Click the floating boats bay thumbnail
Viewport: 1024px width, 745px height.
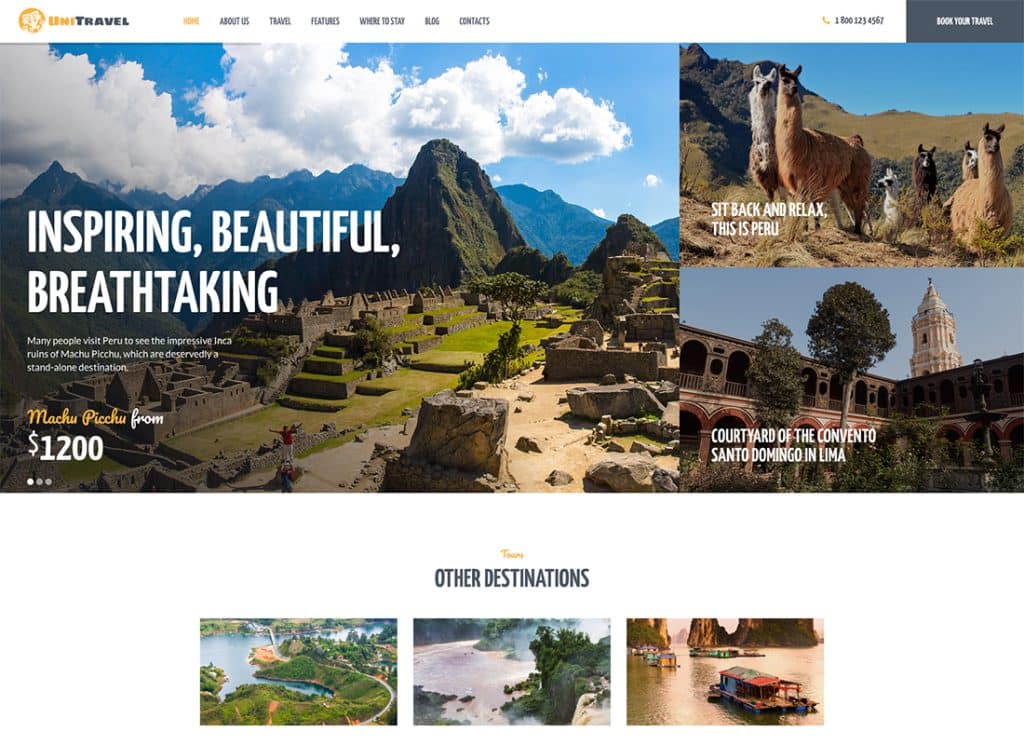coord(725,672)
